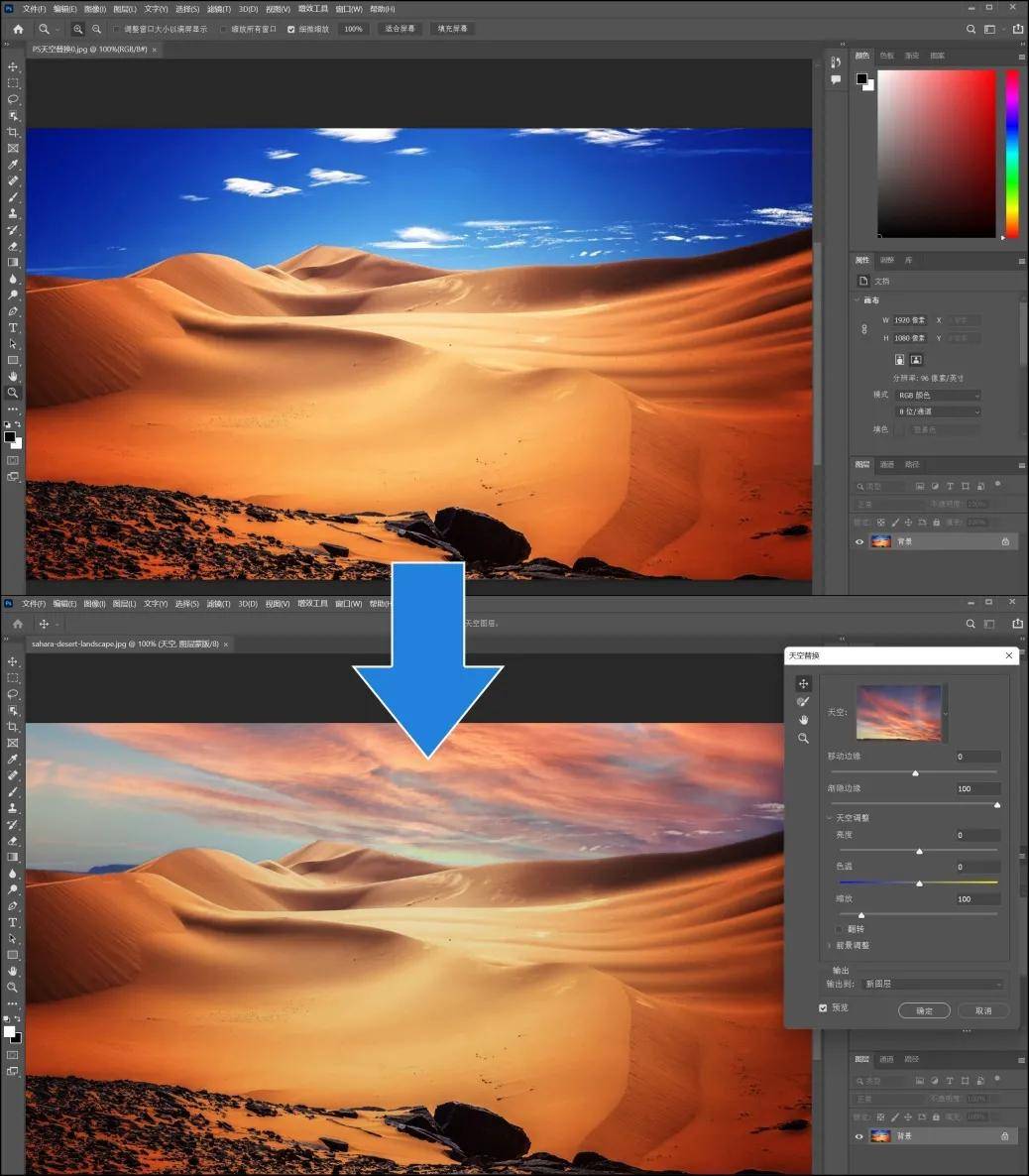Select the Move tool at the top of the toolbar
1029x1176 pixels.
[x=13, y=66]
